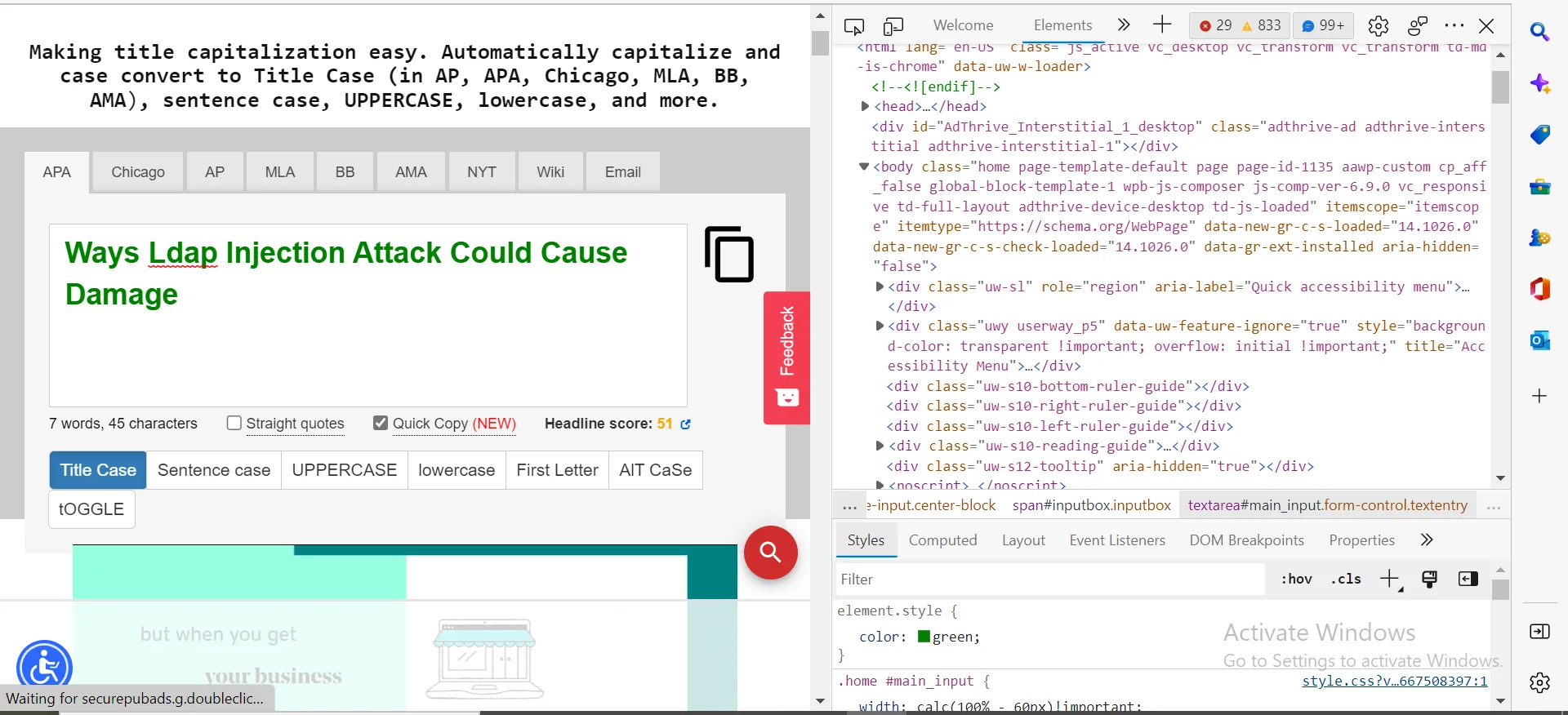Expand the head element node
This screenshot has width=1568, height=715.
[x=865, y=106]
